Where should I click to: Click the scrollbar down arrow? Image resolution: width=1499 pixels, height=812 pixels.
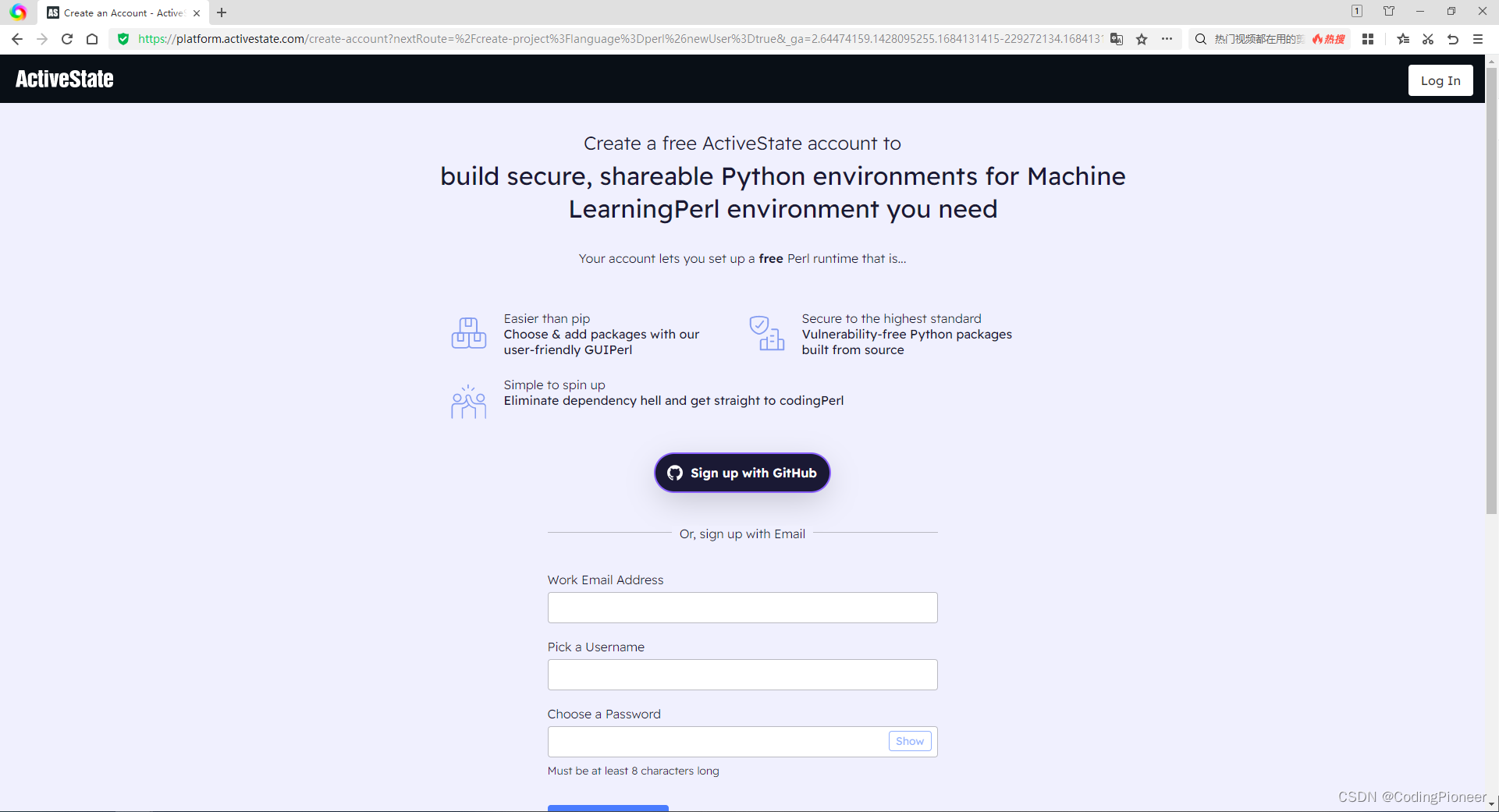tap(1492, 803)
